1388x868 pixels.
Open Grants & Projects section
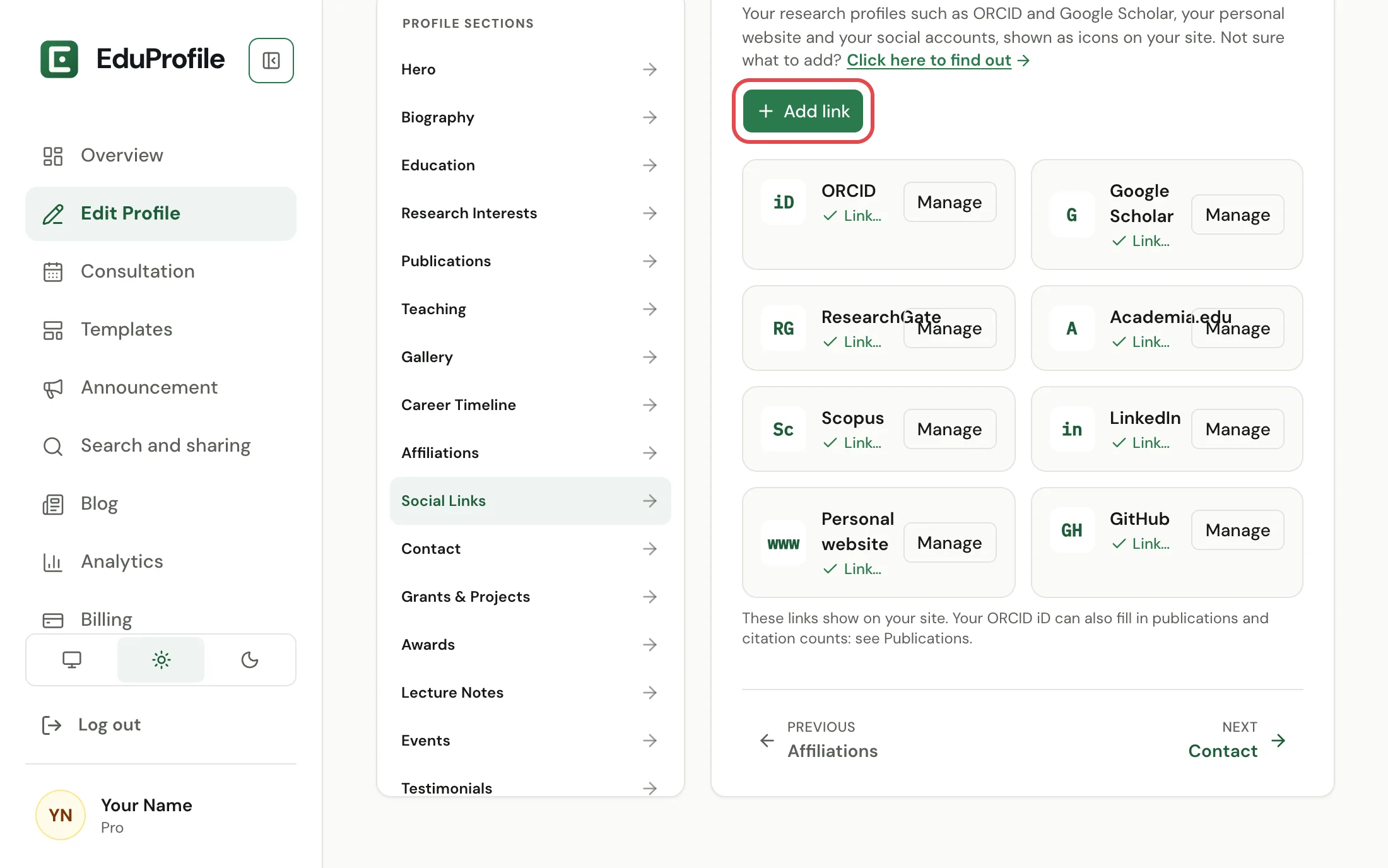(x=530, y=597)
